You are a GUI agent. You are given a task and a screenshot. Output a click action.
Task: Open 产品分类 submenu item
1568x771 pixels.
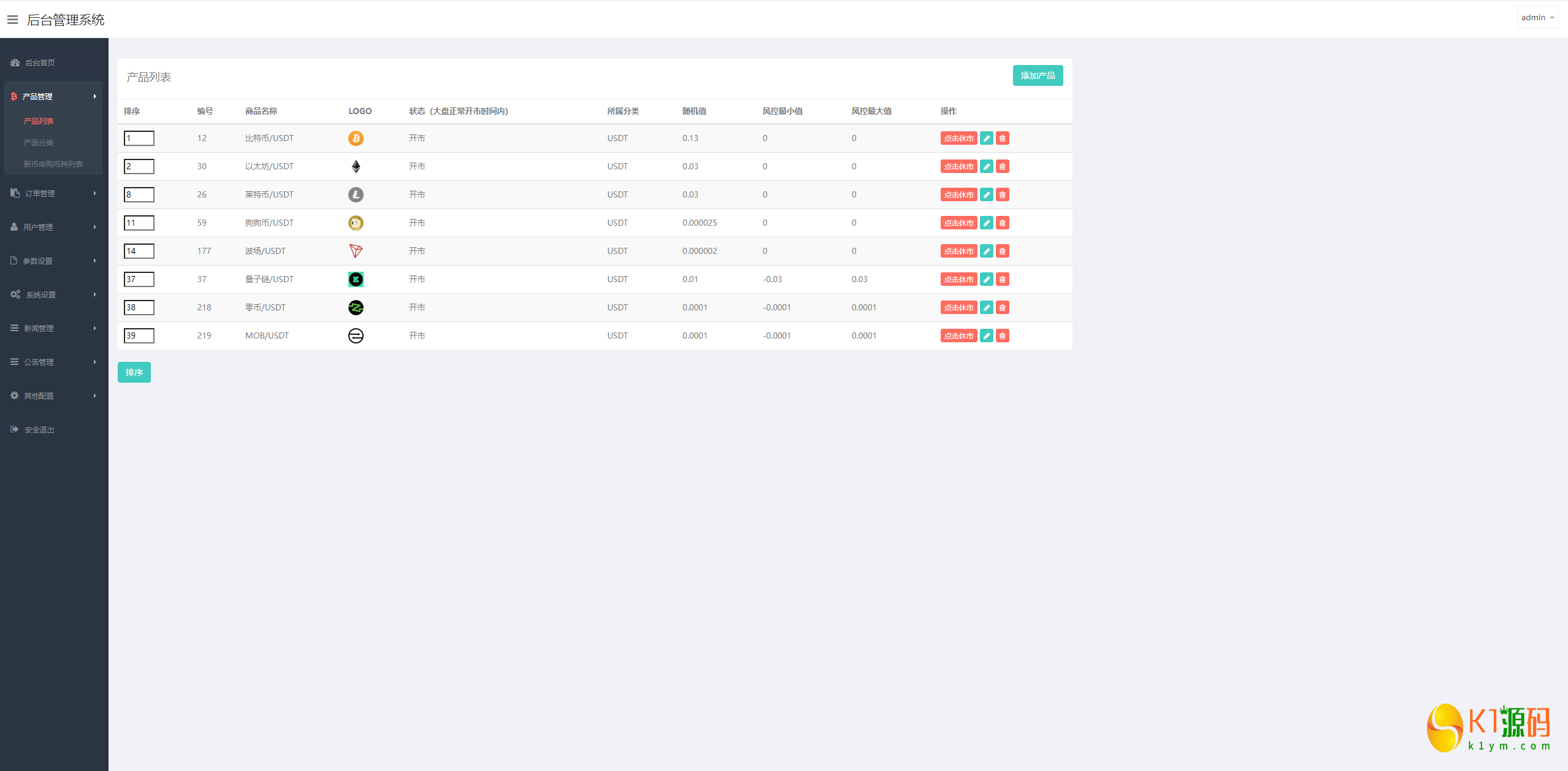tap(39, 142)
